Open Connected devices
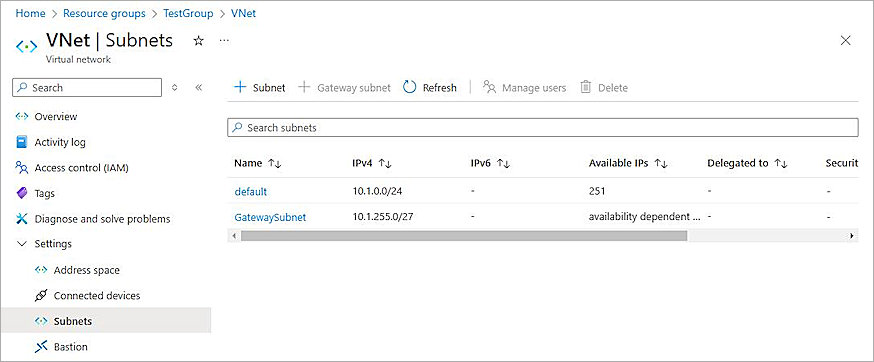 click(x=96, y=296)
